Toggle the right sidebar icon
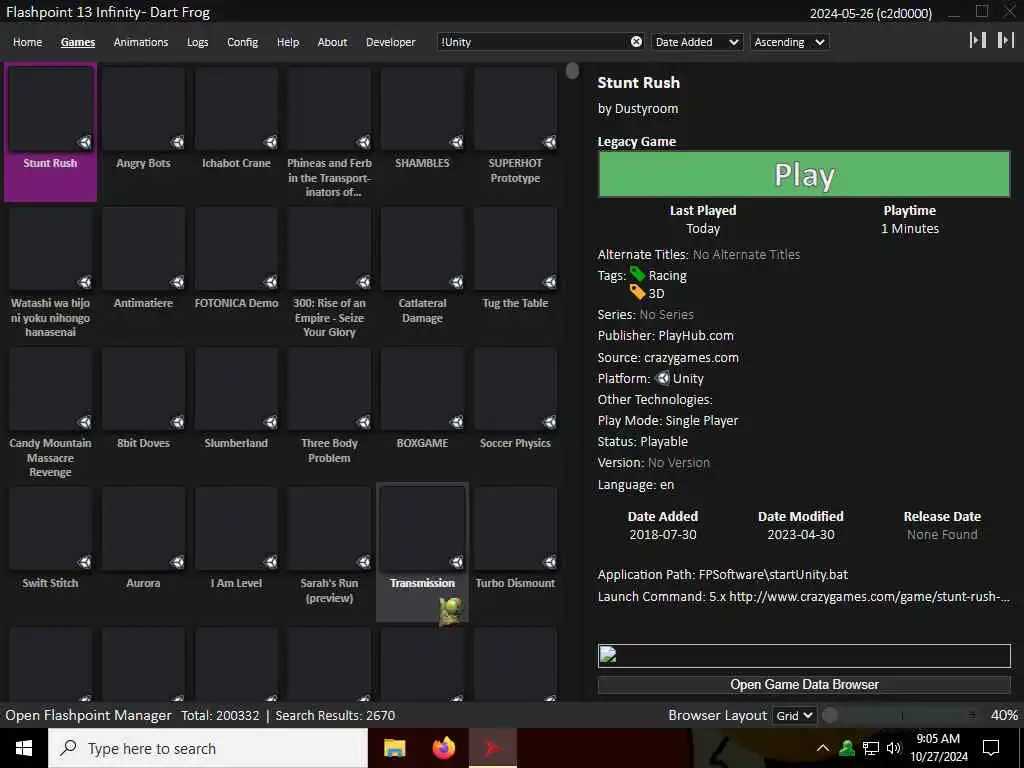This screenshot has height=768, width=1024. (1005, 40)
